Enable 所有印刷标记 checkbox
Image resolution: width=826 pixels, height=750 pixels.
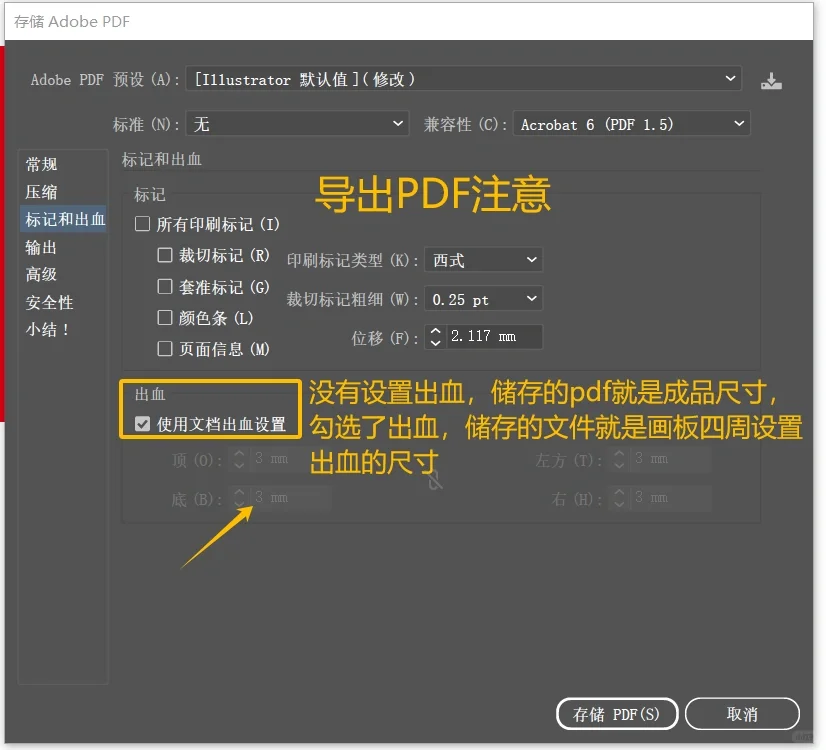point(142,224)
